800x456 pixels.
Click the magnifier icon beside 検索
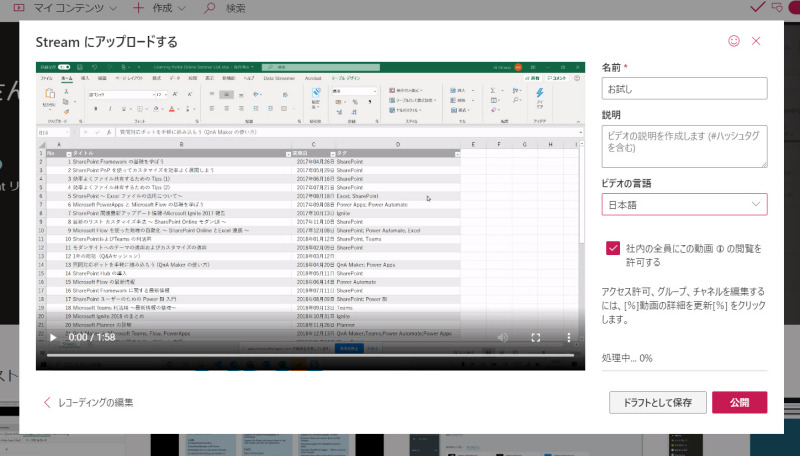pyautogui.click(x=209, y=8)
